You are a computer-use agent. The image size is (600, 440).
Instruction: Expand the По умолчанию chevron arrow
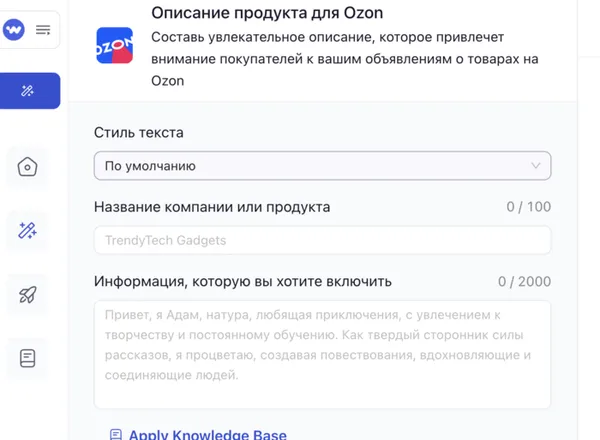pos(535,166)
